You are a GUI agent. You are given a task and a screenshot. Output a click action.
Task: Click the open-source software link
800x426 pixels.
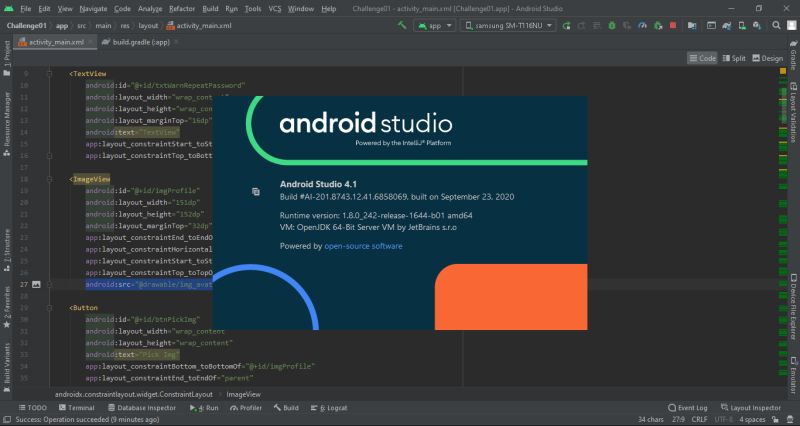point(363,246)
